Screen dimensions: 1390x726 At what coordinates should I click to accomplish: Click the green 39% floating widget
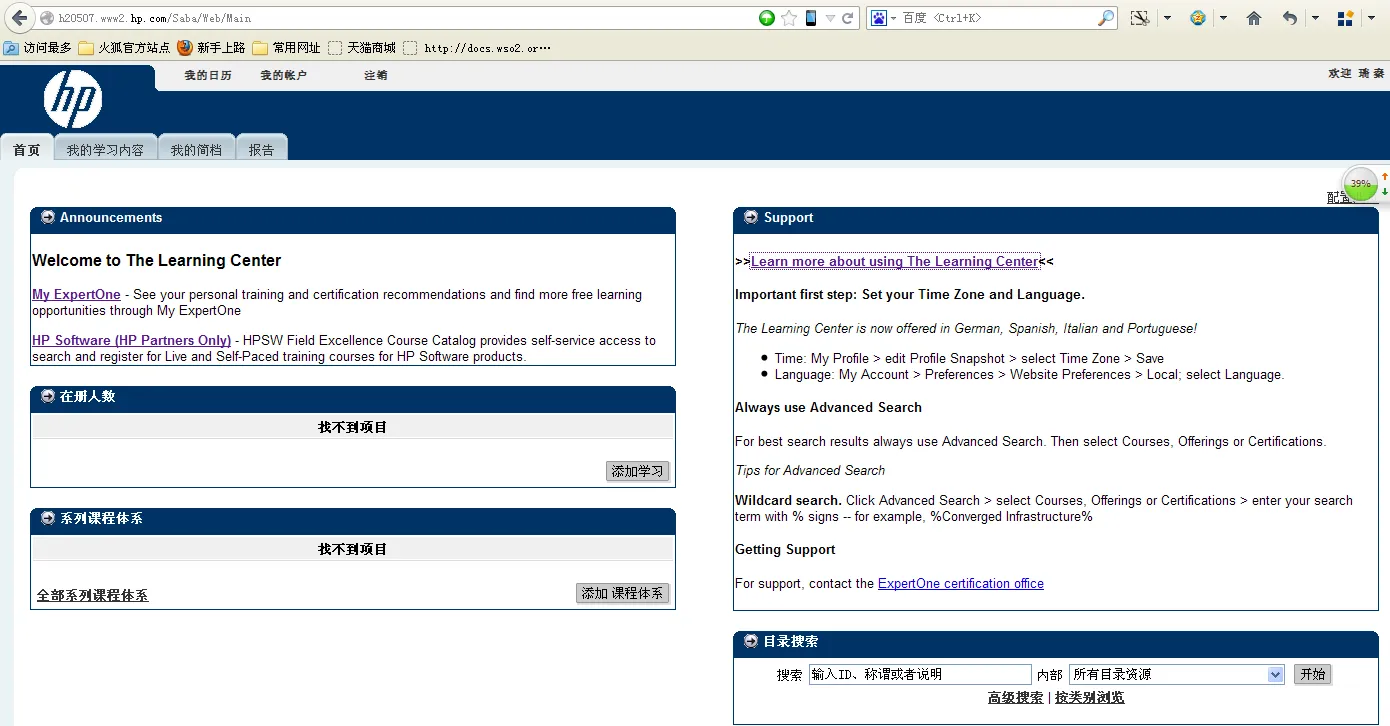tap(1360, 184)
